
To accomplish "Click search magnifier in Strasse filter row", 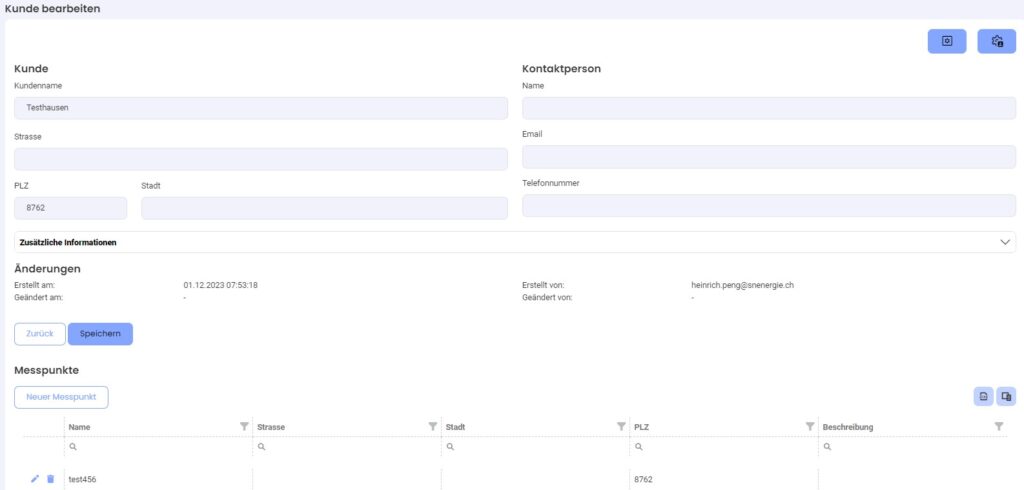I will pos(261,447).
